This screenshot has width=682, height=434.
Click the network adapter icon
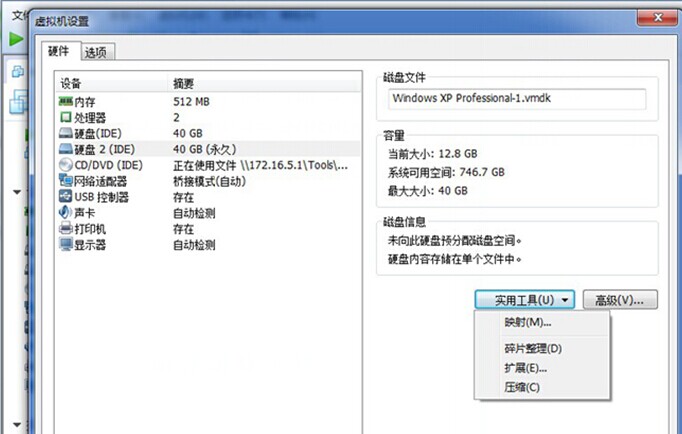pyautogui.click(x=66, y=180)
